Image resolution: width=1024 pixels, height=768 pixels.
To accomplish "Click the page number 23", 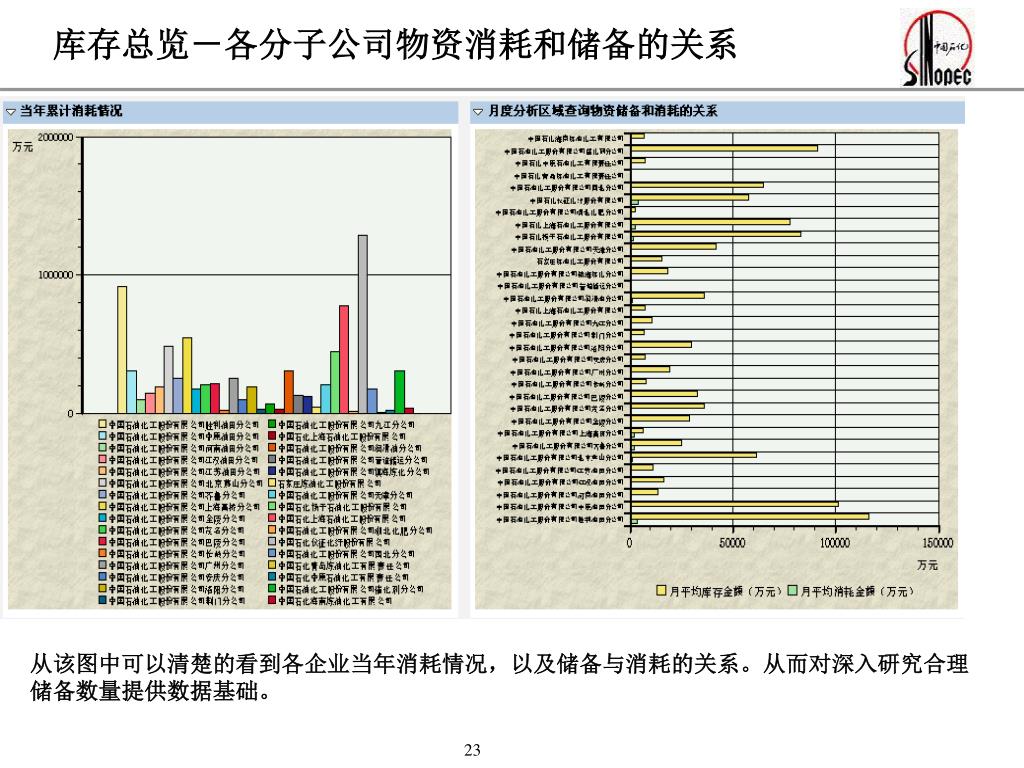I will click(x=472, y=750).
